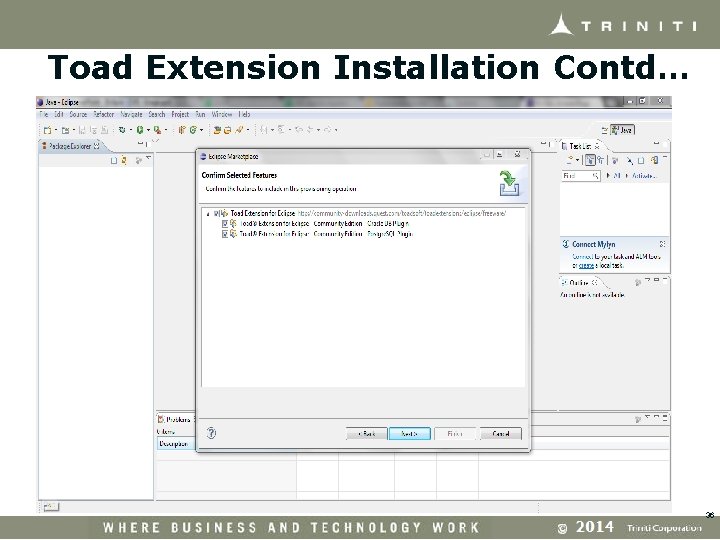This screenshot has height=540, width=720.
Task: Click the New Task icon in Task List
Action: (570, 160)
